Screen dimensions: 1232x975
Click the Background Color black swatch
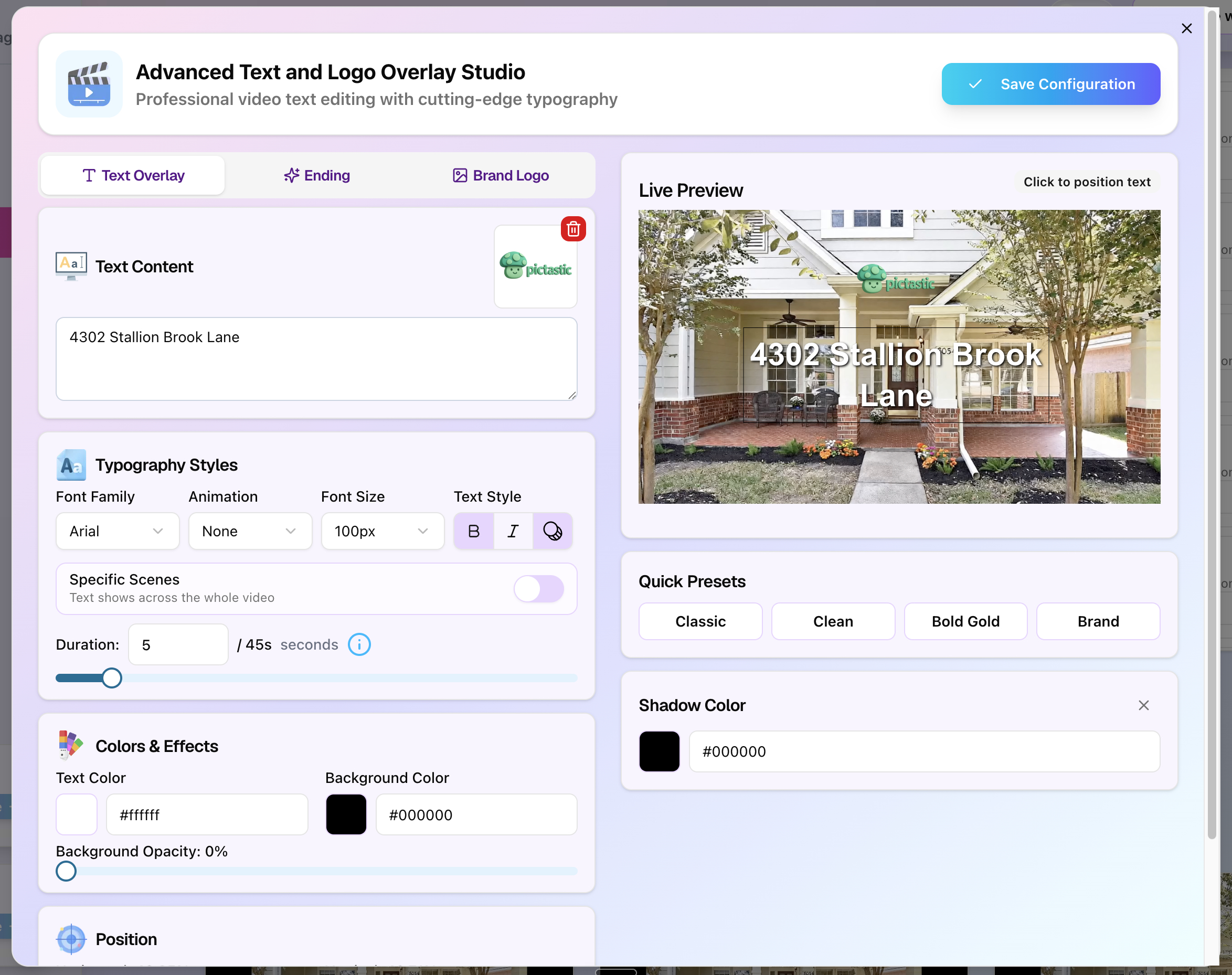pos(346,814)
